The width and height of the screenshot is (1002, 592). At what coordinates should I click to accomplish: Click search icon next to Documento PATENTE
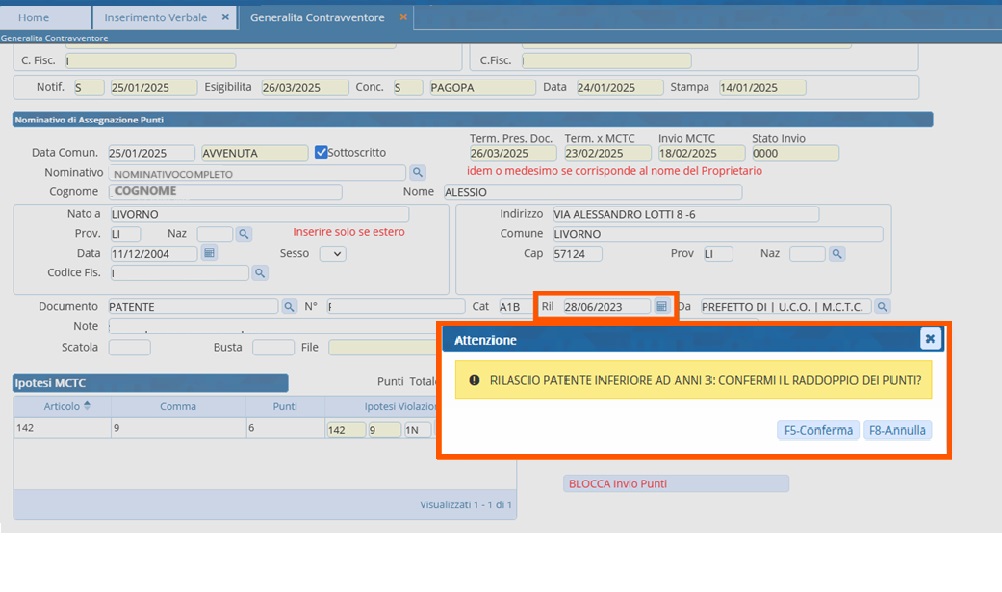coord(289,307)
